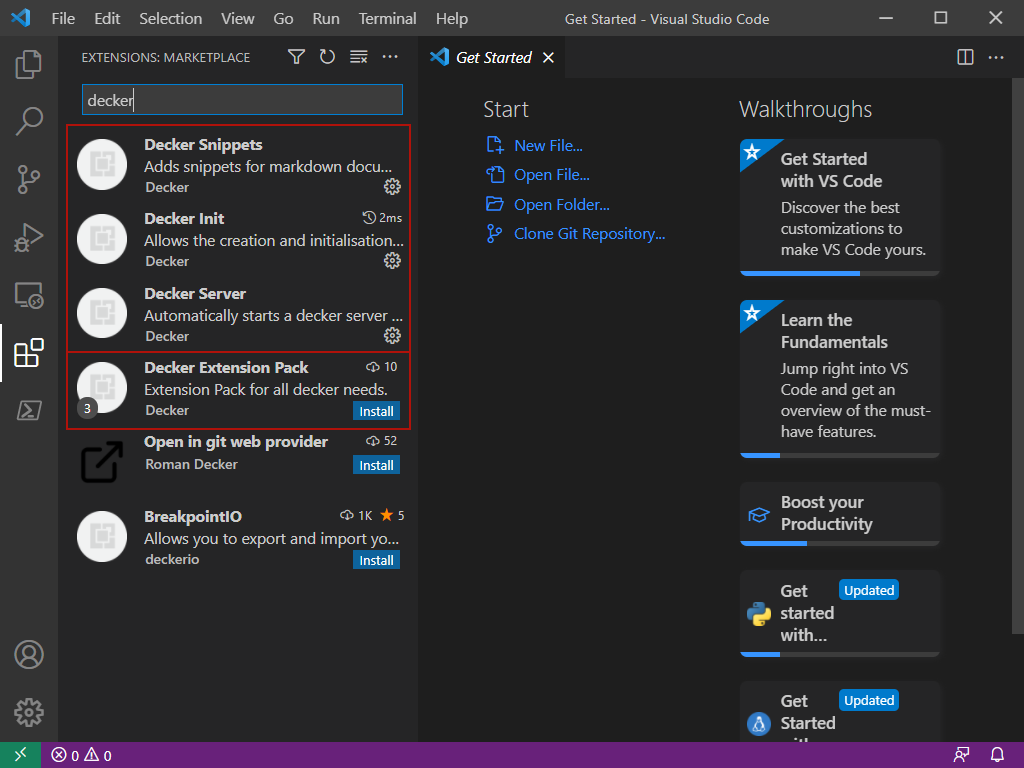The width and height of the screenshot is (1024, 768).
Task: Open Remote Explorer icon
Action: (x=29, y=295)
